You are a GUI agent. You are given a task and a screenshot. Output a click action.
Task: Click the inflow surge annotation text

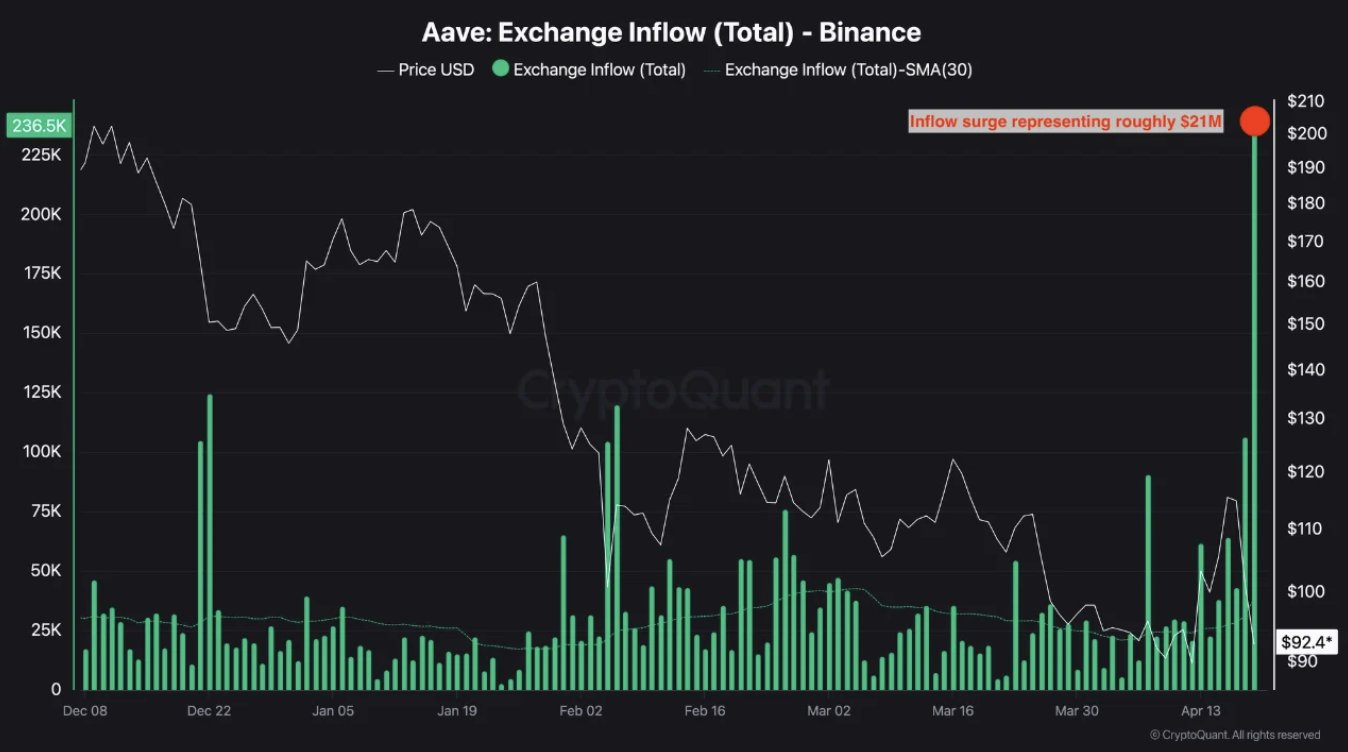coord(1065,122)
